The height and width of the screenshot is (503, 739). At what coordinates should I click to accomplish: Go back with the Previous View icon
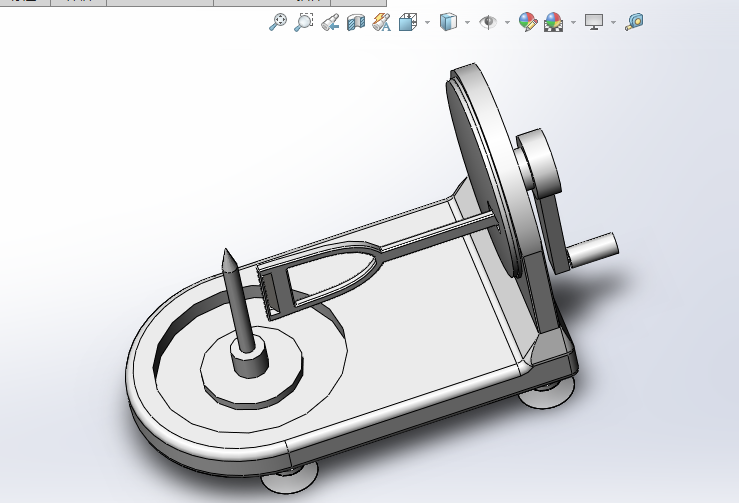pos(330,21)
